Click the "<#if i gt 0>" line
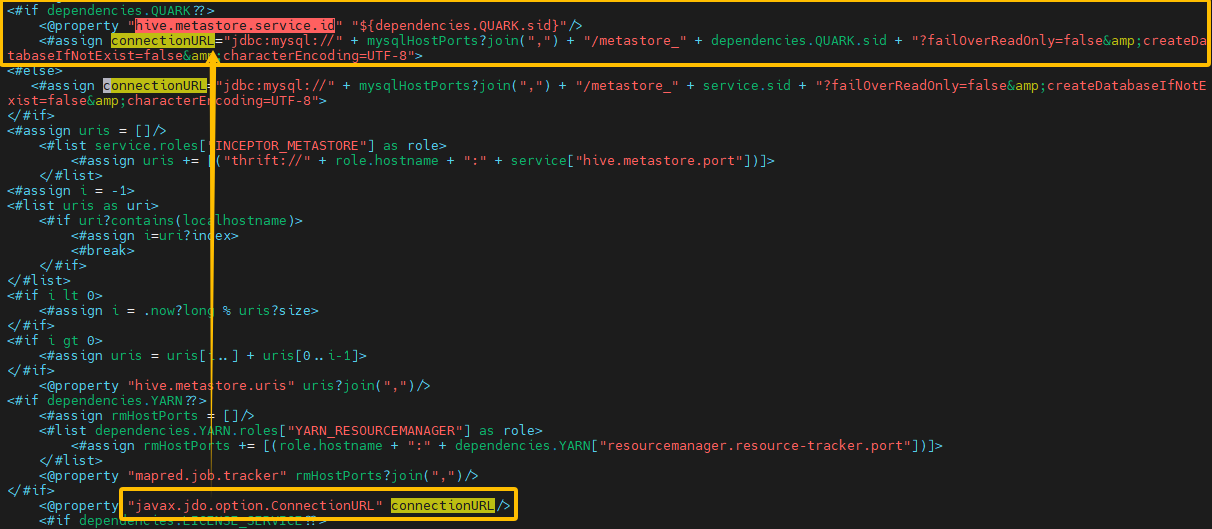 pyautogui.click(x=54, y=341)
